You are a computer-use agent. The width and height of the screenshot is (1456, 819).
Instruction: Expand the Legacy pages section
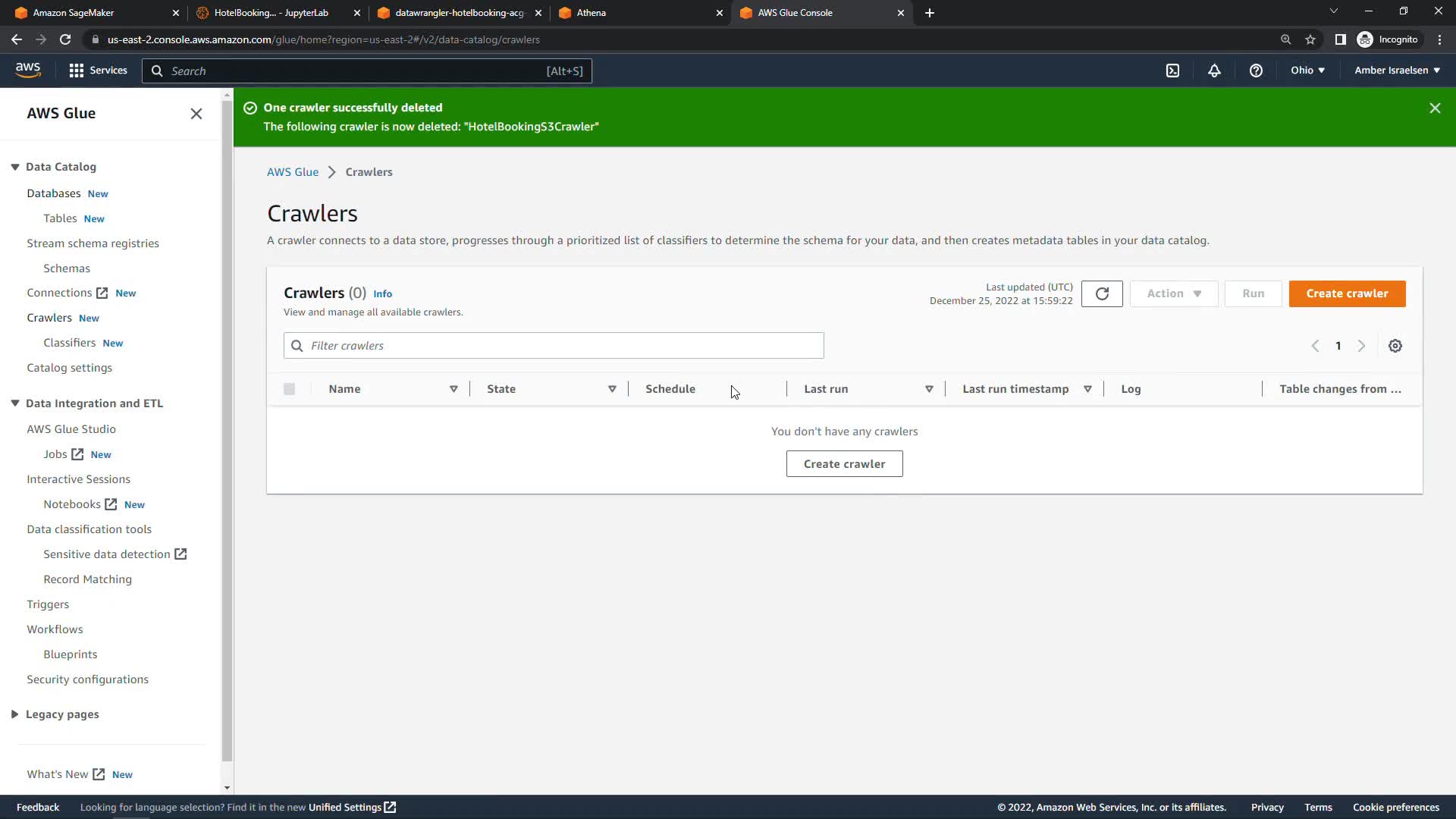[x=15, y=714]
